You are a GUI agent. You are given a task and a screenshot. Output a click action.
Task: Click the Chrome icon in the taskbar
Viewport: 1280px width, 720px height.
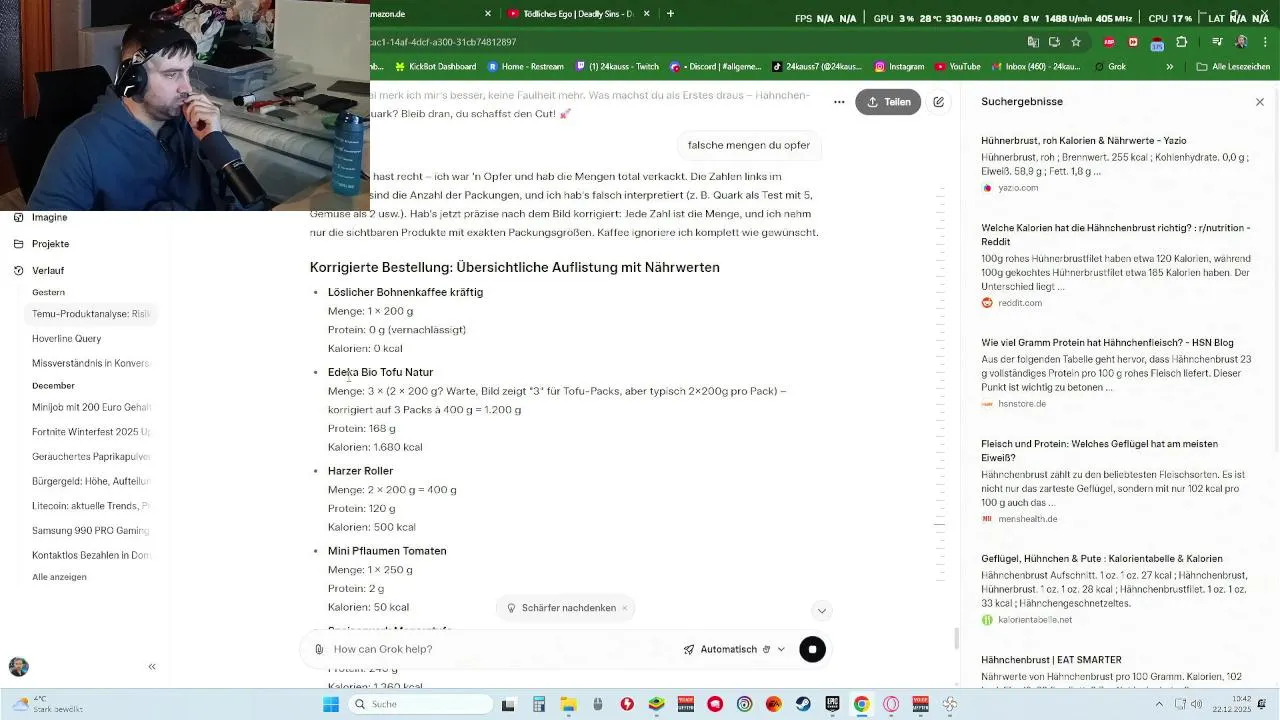click(x=861, y=704)
